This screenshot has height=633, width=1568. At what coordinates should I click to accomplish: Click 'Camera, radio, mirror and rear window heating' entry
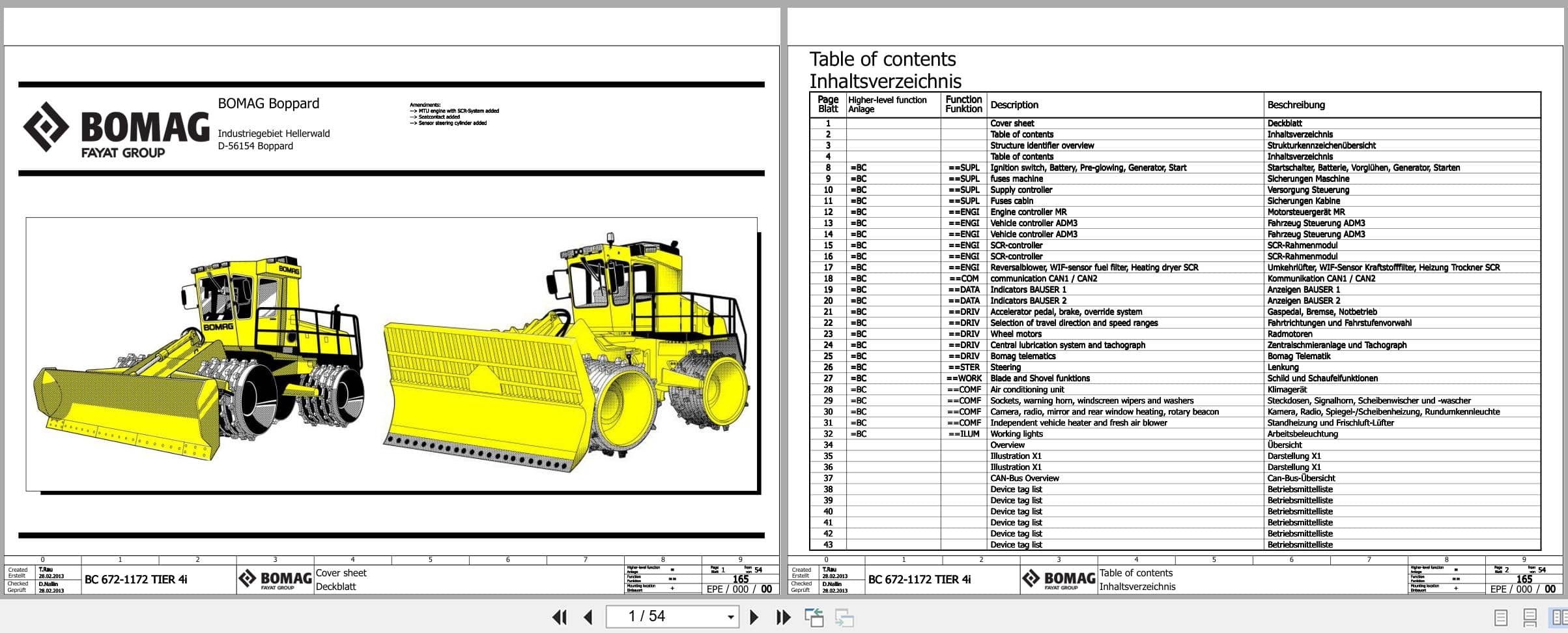(x=1105, y=411)
